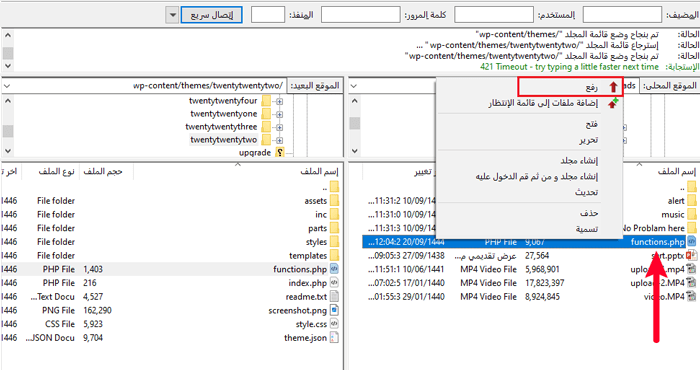Expand the twentytwentyone tree node

point(279,114)
